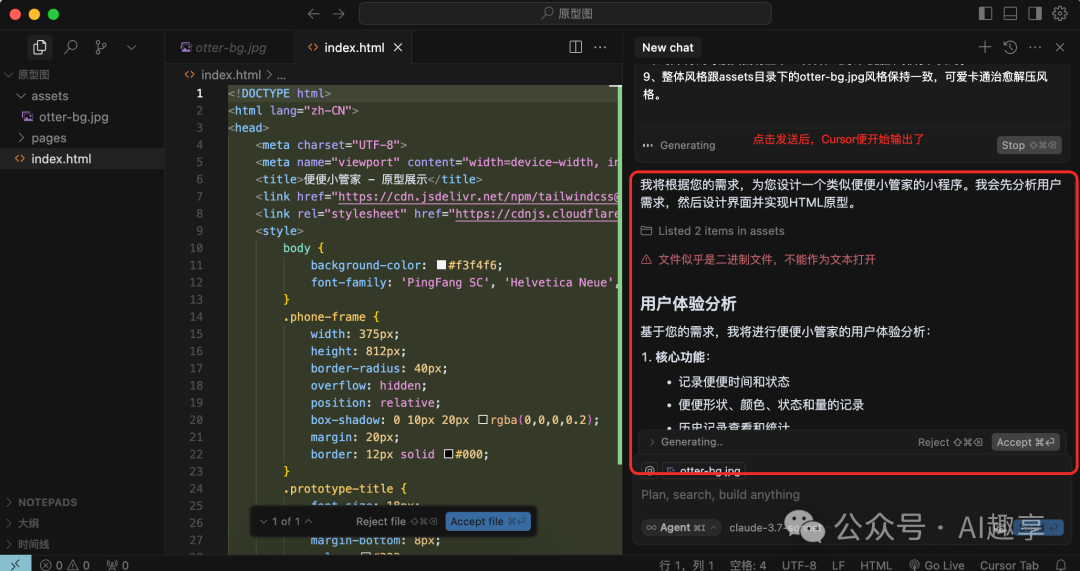Open the editor more actions menu
This screenshot has height=571, width=1080.
coord(600,48)
